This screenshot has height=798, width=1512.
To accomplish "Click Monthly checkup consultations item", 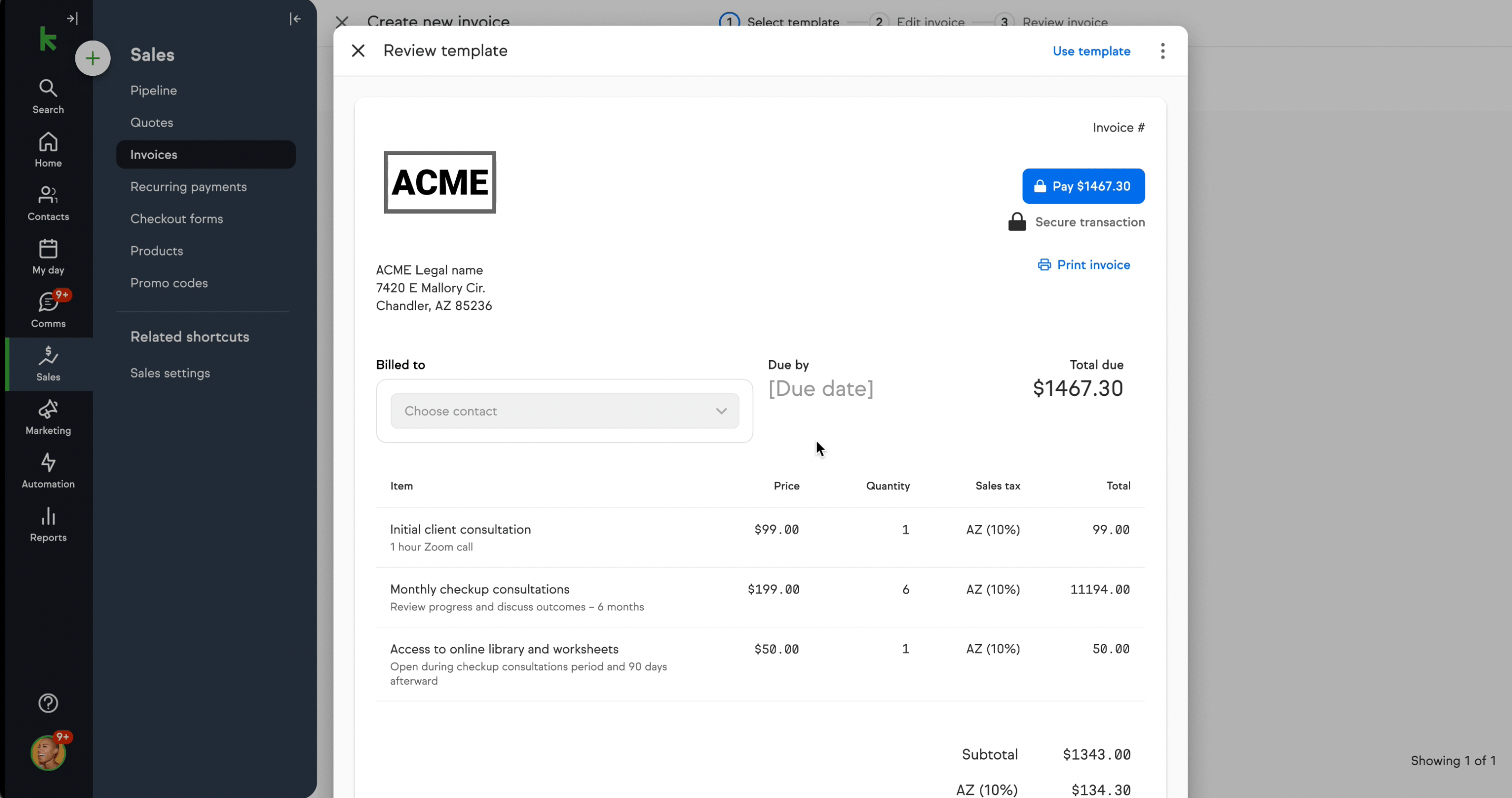I will [479, 590].
